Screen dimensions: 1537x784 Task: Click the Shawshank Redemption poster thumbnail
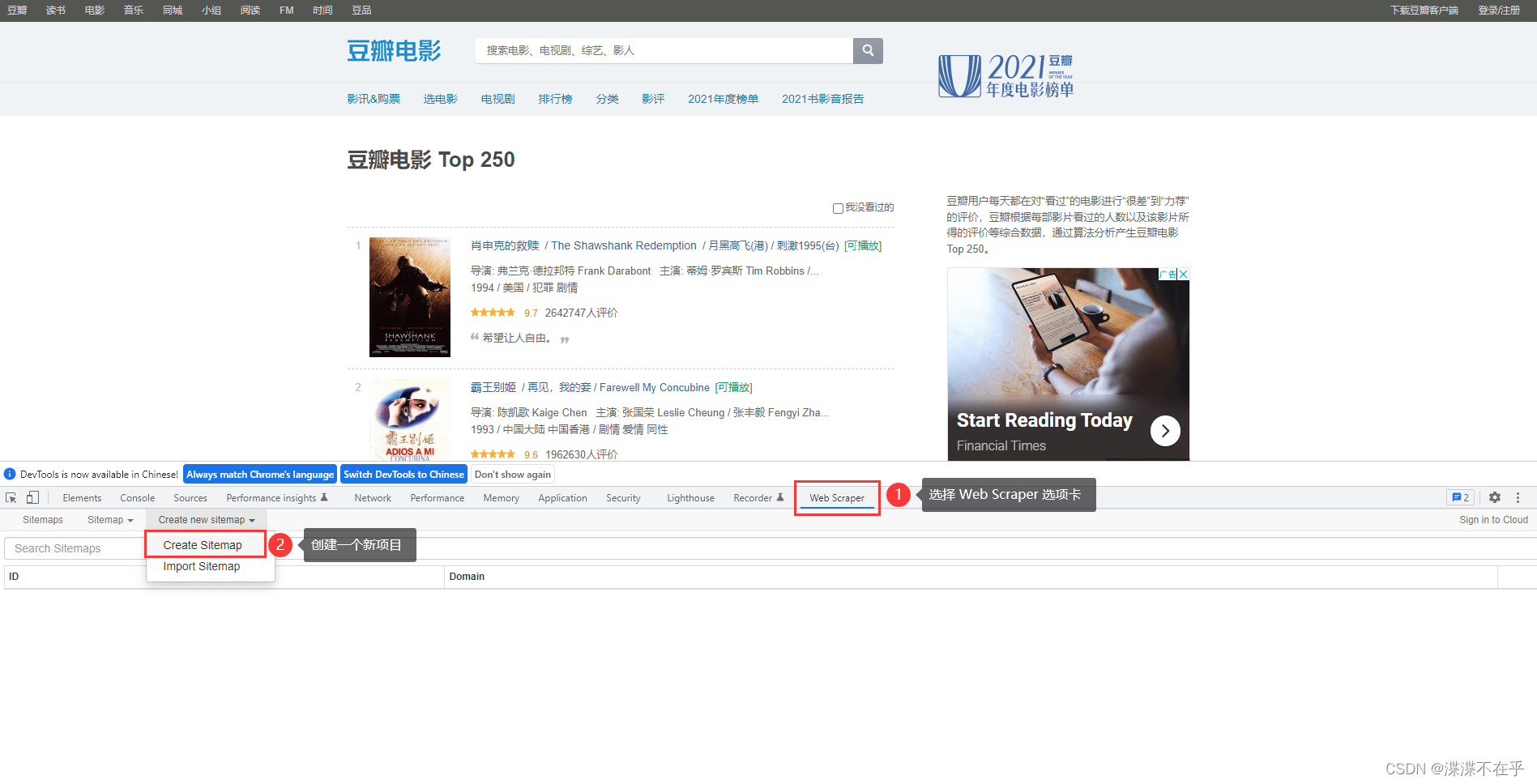coord(410,297)
